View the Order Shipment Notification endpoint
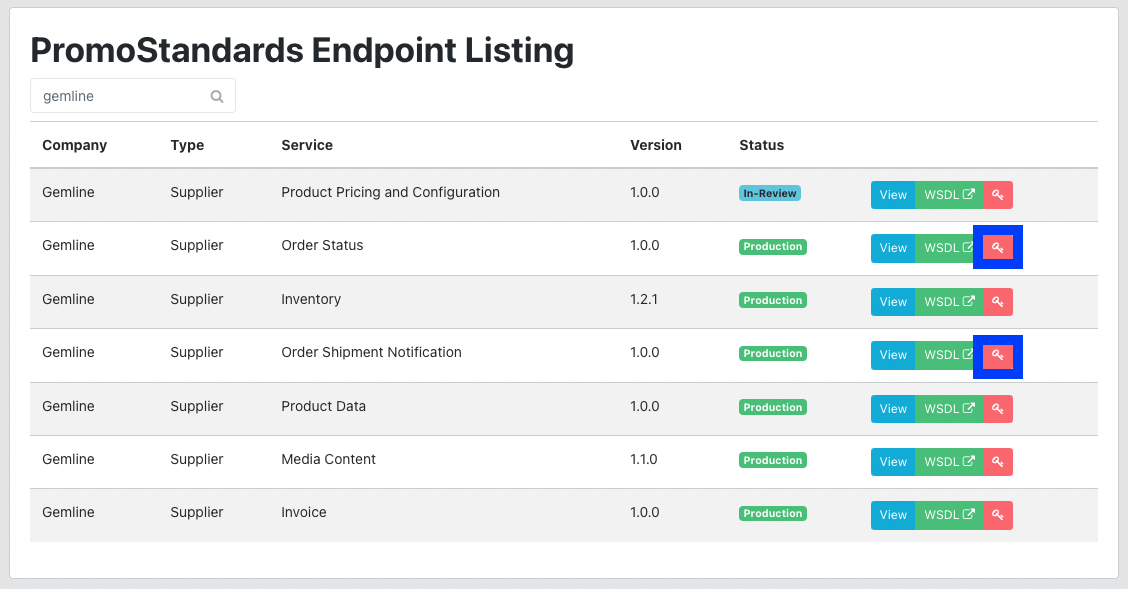1128x589 pixels. 893,355
